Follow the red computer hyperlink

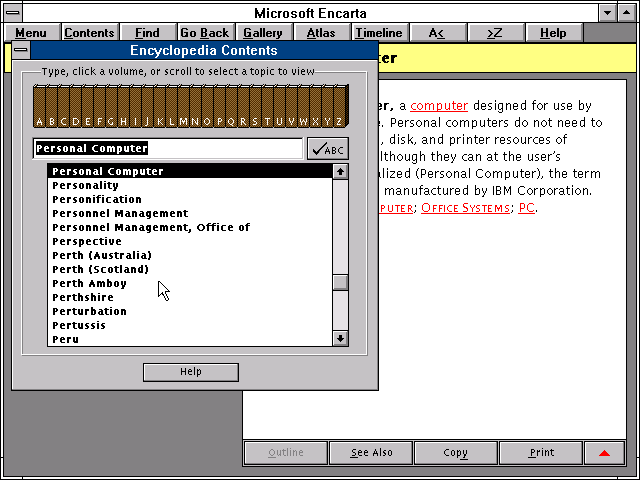(x=439, y=106)
